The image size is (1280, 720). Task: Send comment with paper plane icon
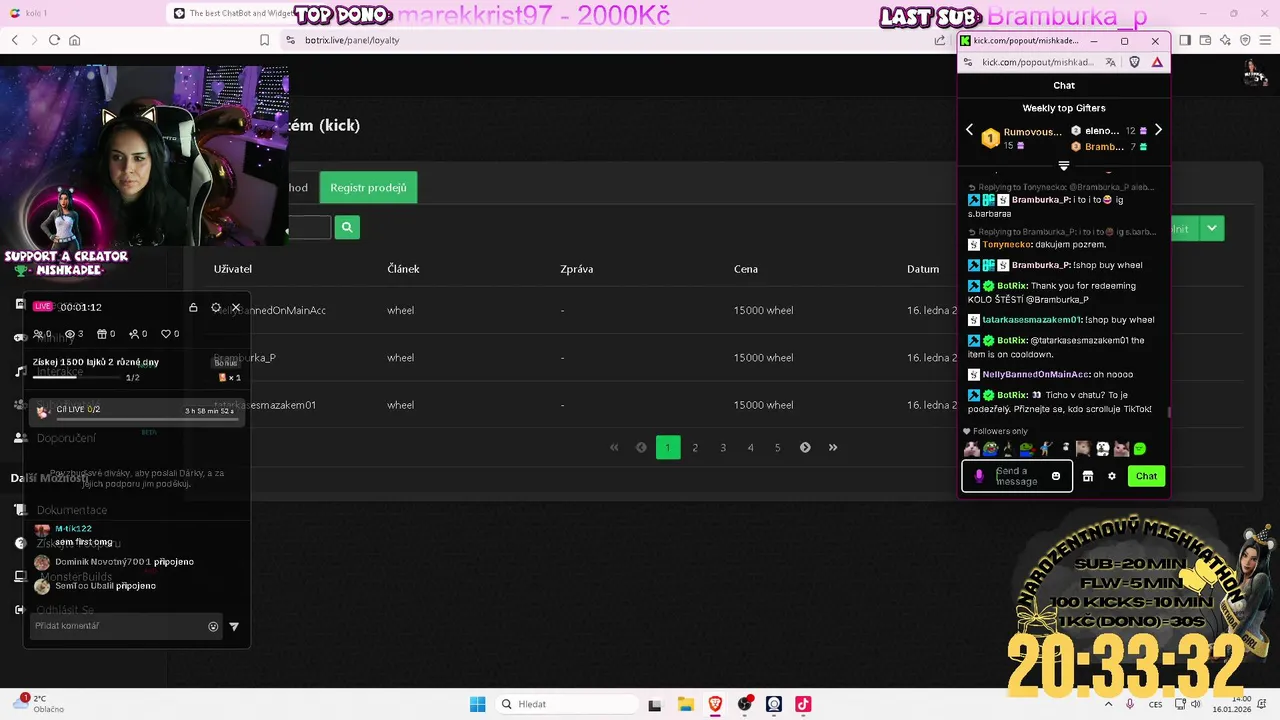pos(234,626)
